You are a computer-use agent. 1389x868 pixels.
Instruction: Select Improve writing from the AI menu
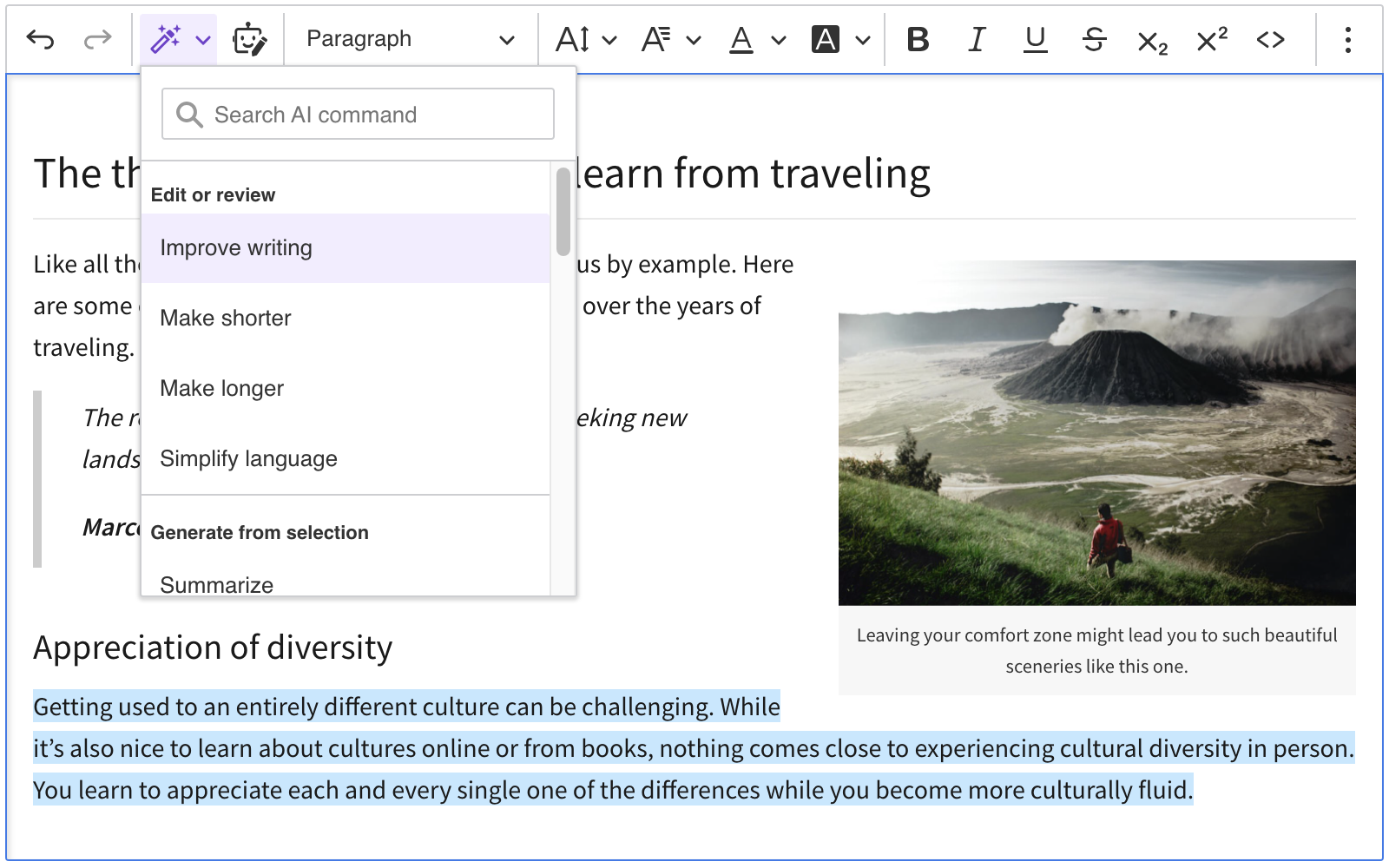pyautogui.click(x=235, y=247)
